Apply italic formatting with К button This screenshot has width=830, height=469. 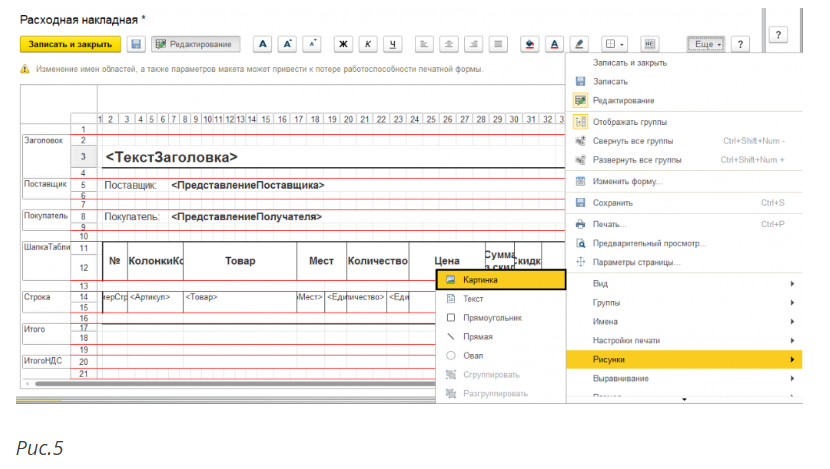point(368,45)
